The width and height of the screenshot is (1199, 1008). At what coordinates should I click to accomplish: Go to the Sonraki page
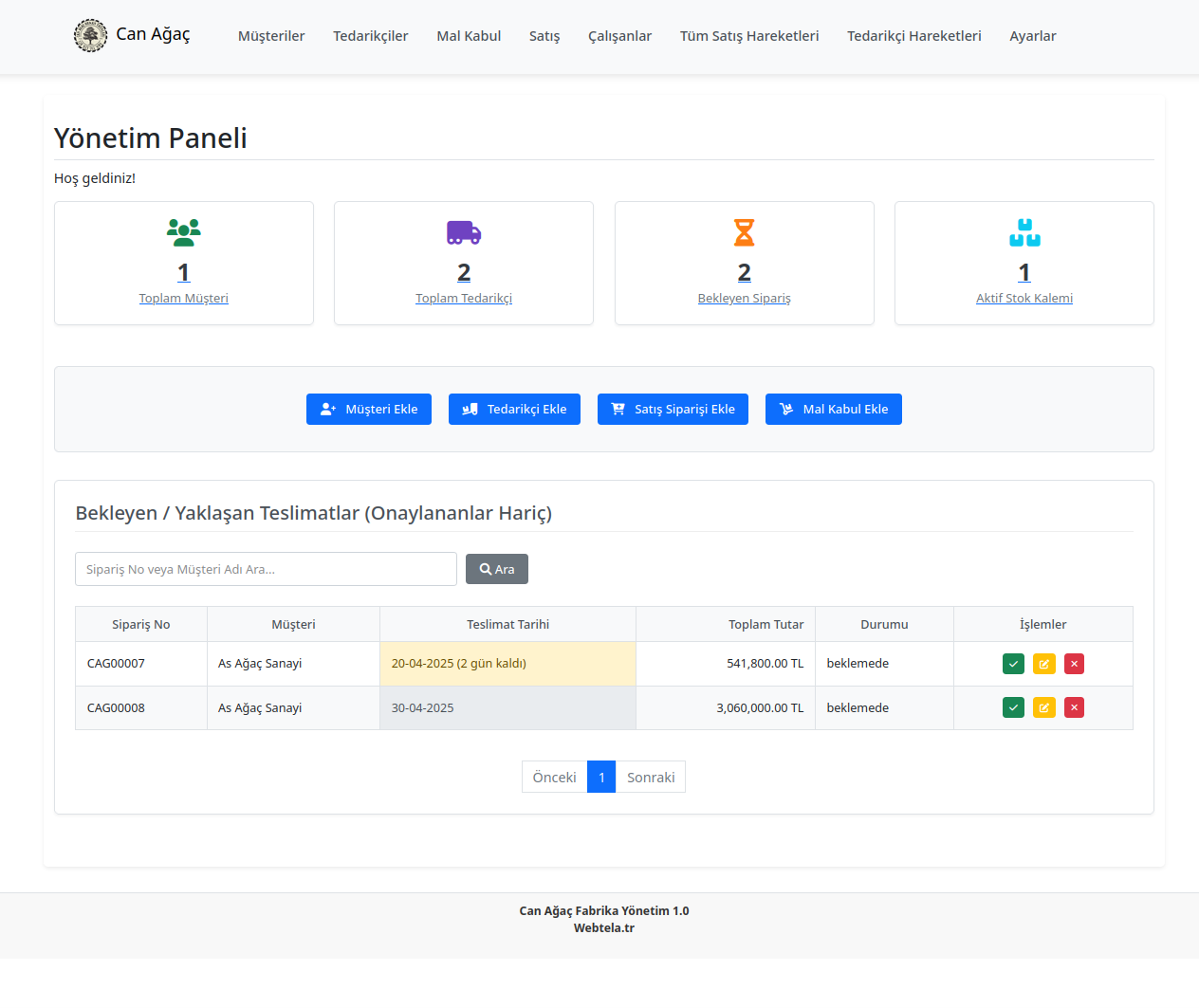pos(651,777)
